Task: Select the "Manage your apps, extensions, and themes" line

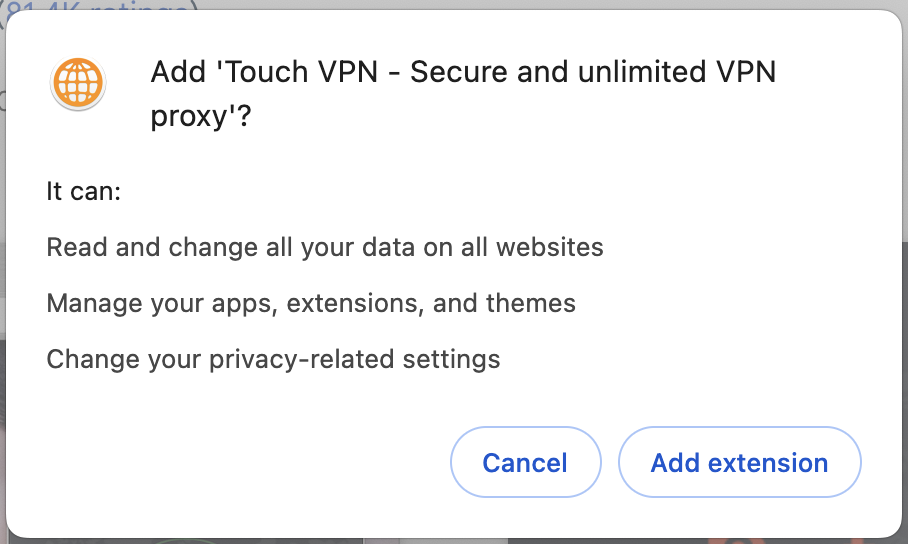Action: (311, 303)
